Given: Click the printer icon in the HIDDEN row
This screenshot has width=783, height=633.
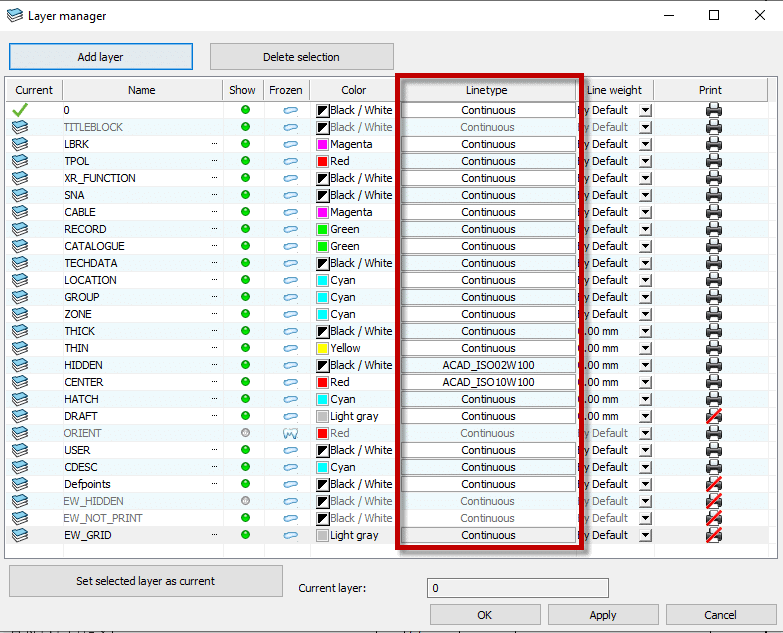Looking at the screenshot, I should 714,365.
